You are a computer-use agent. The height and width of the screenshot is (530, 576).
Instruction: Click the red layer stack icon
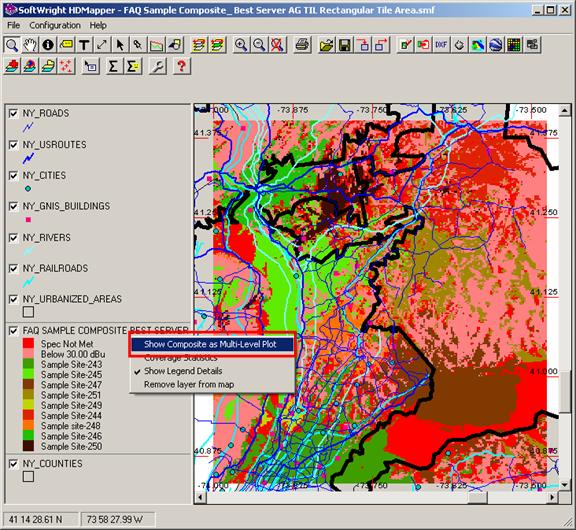coord(12,66)
